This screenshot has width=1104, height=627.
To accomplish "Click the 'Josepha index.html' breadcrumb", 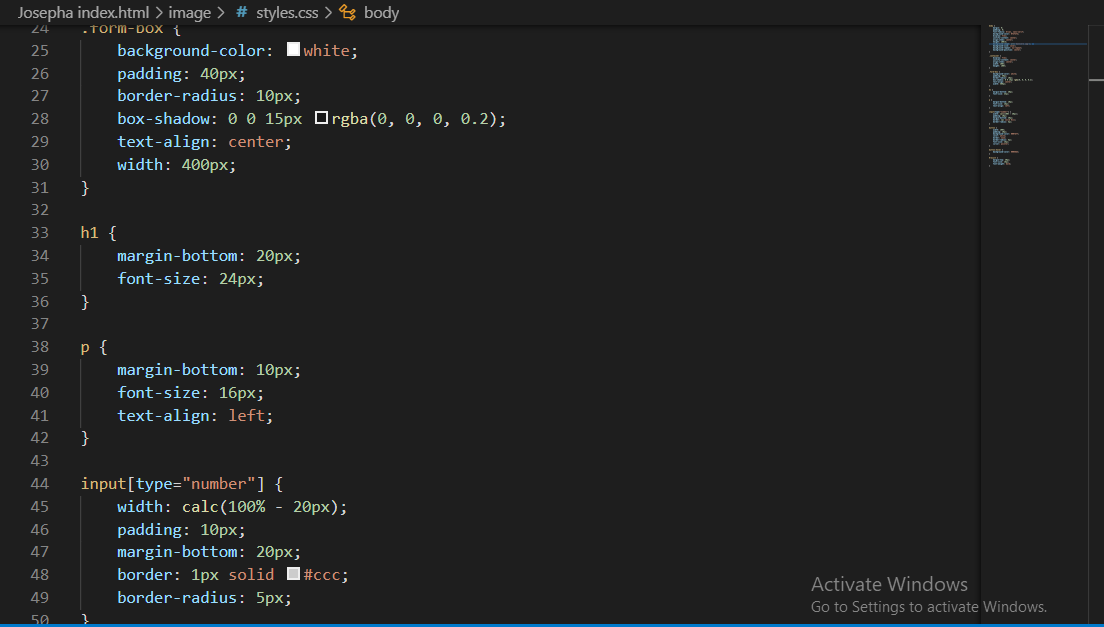I will pyautogui.click(x=83, y=13).
